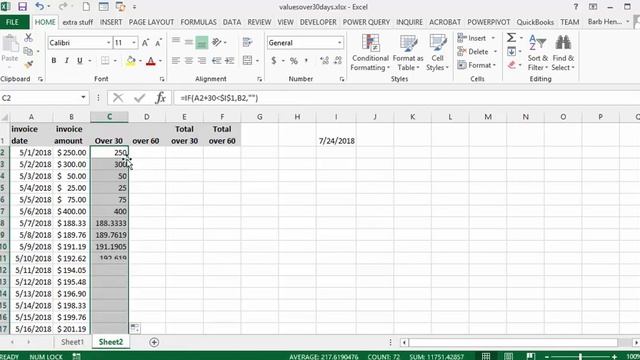Click the Delete cells button
The width and height of the screenshot is (640, 360).
coord(473,52)
